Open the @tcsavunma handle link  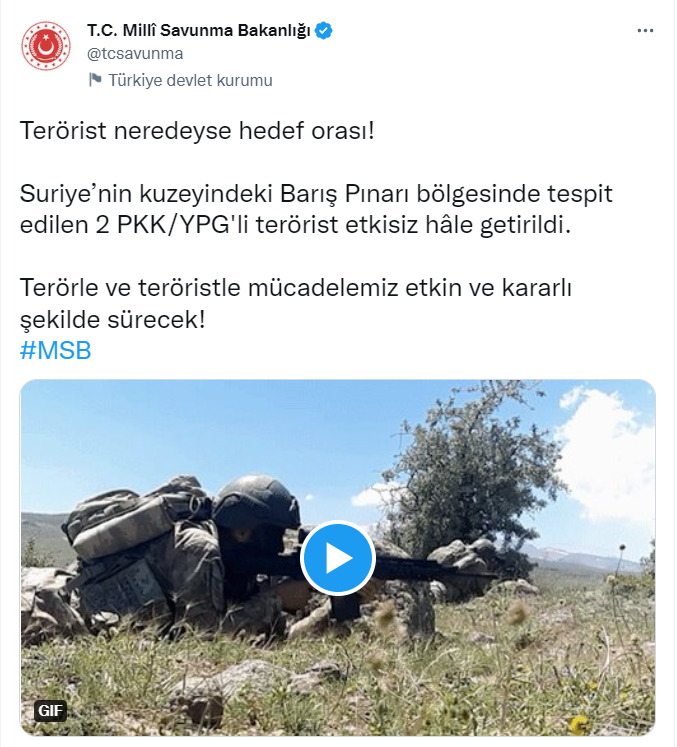point(135,54)
